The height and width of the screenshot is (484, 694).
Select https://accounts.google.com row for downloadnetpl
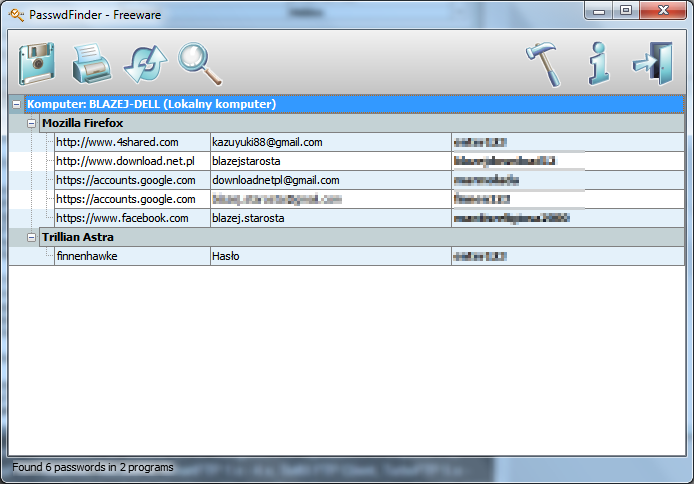(132, 180)
